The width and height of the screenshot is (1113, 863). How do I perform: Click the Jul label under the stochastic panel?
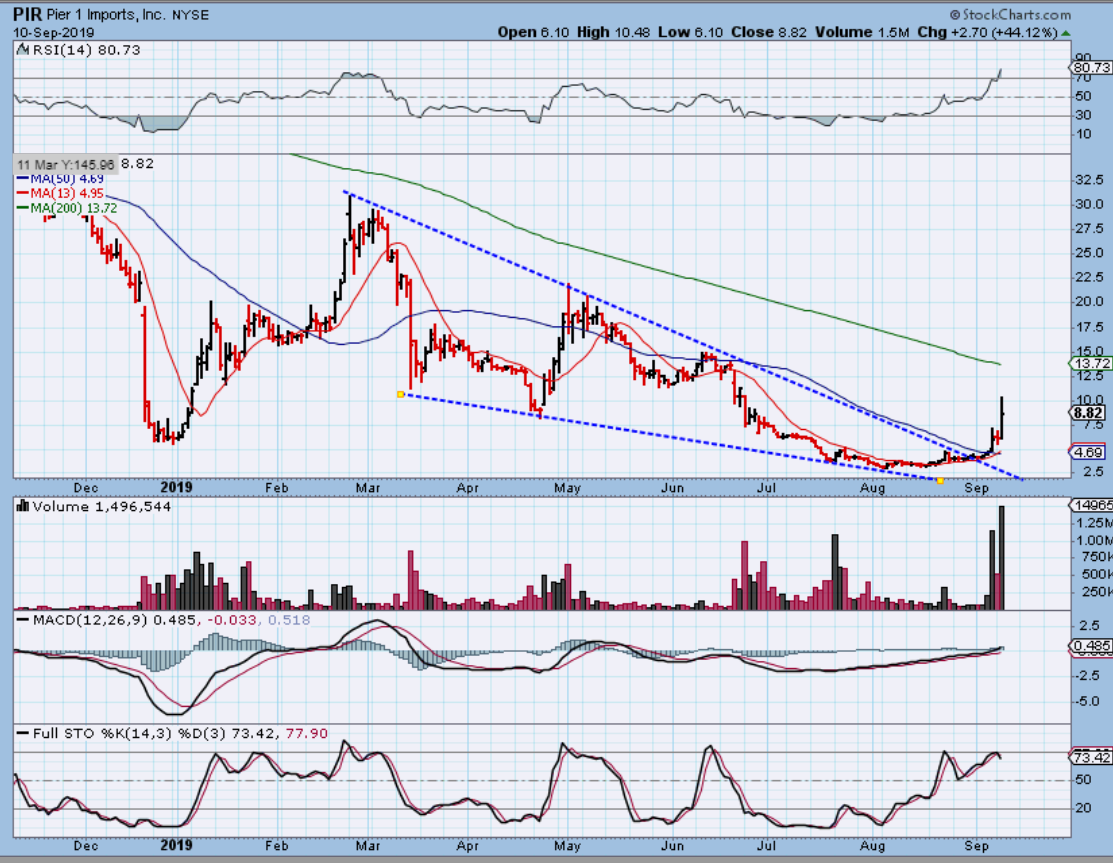click(765, 846)
